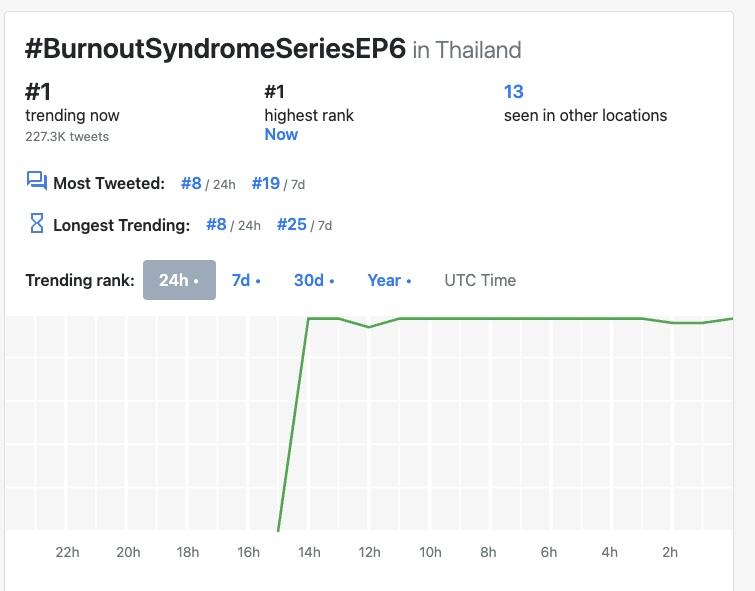Select the 24h trending rank tab
The height and width of the screenshot is (591, 755).
pyautogui.click(x=179, y=280)
